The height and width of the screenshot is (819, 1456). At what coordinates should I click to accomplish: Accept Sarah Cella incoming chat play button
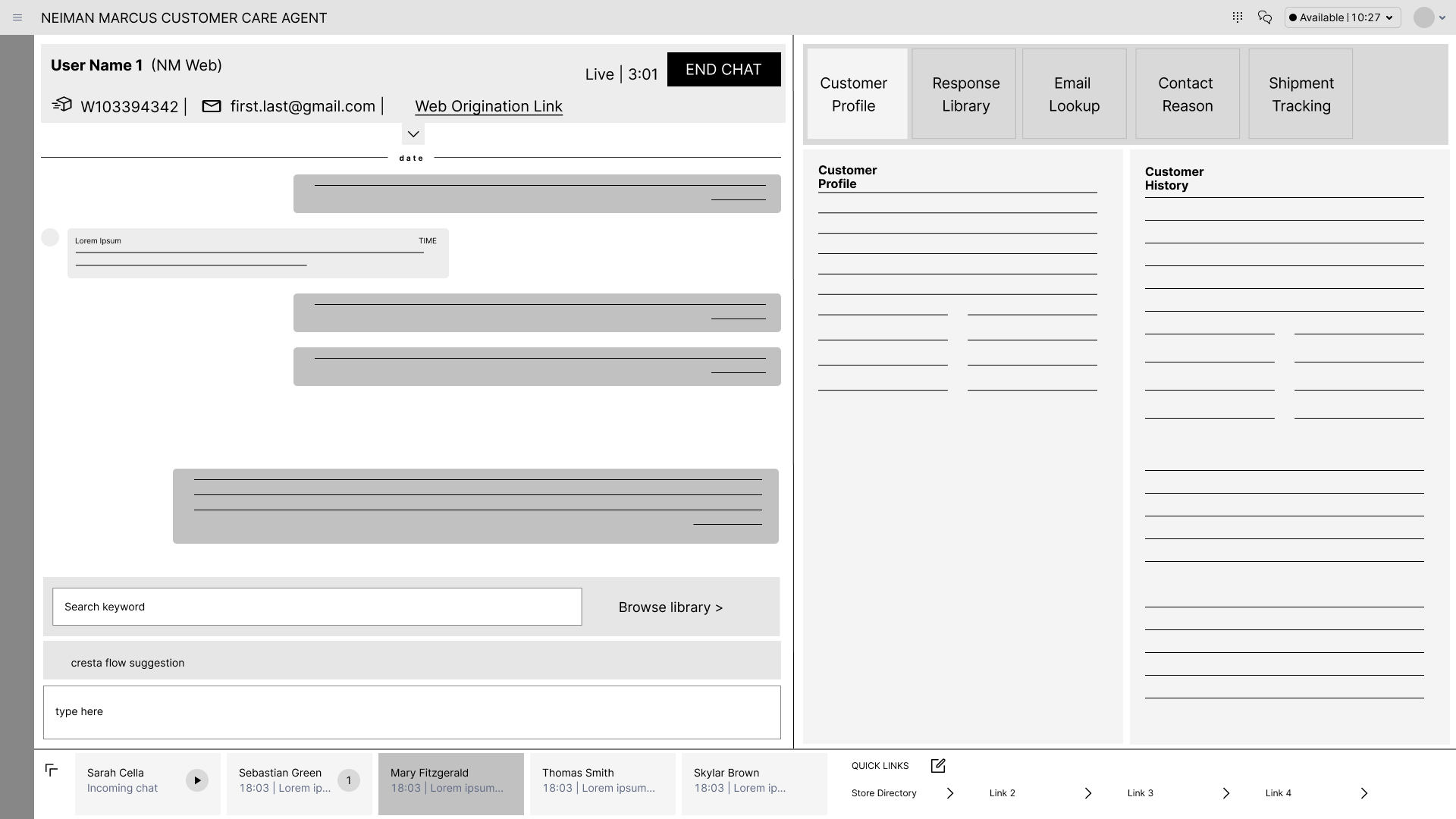pos(197,780)
